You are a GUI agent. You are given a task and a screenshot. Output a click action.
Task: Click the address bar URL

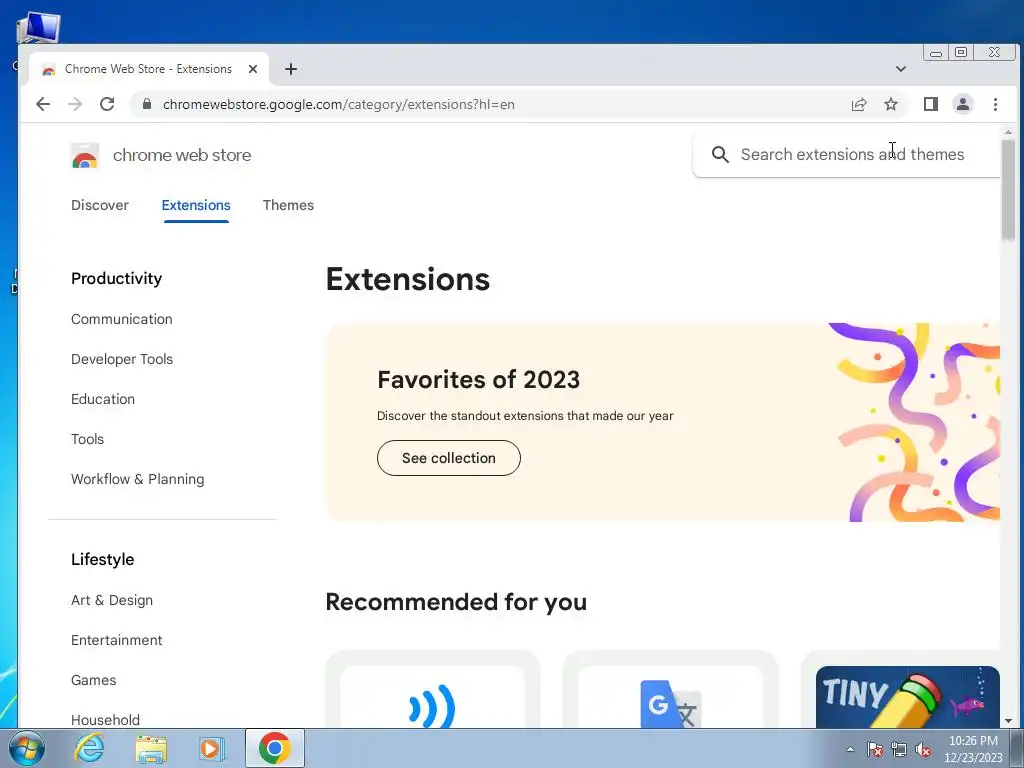coord(338,104)
